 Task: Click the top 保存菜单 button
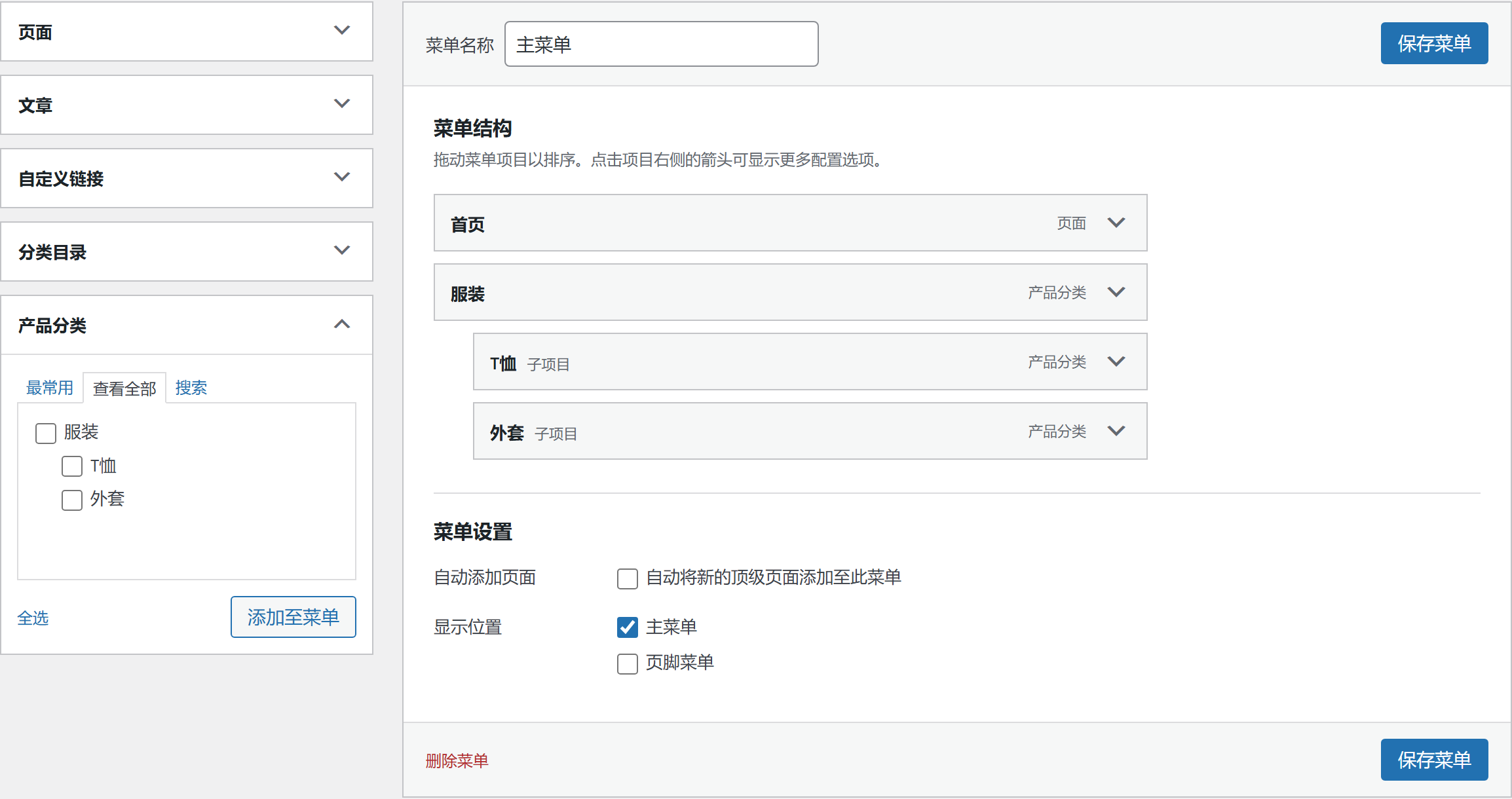coord(1435,43)
